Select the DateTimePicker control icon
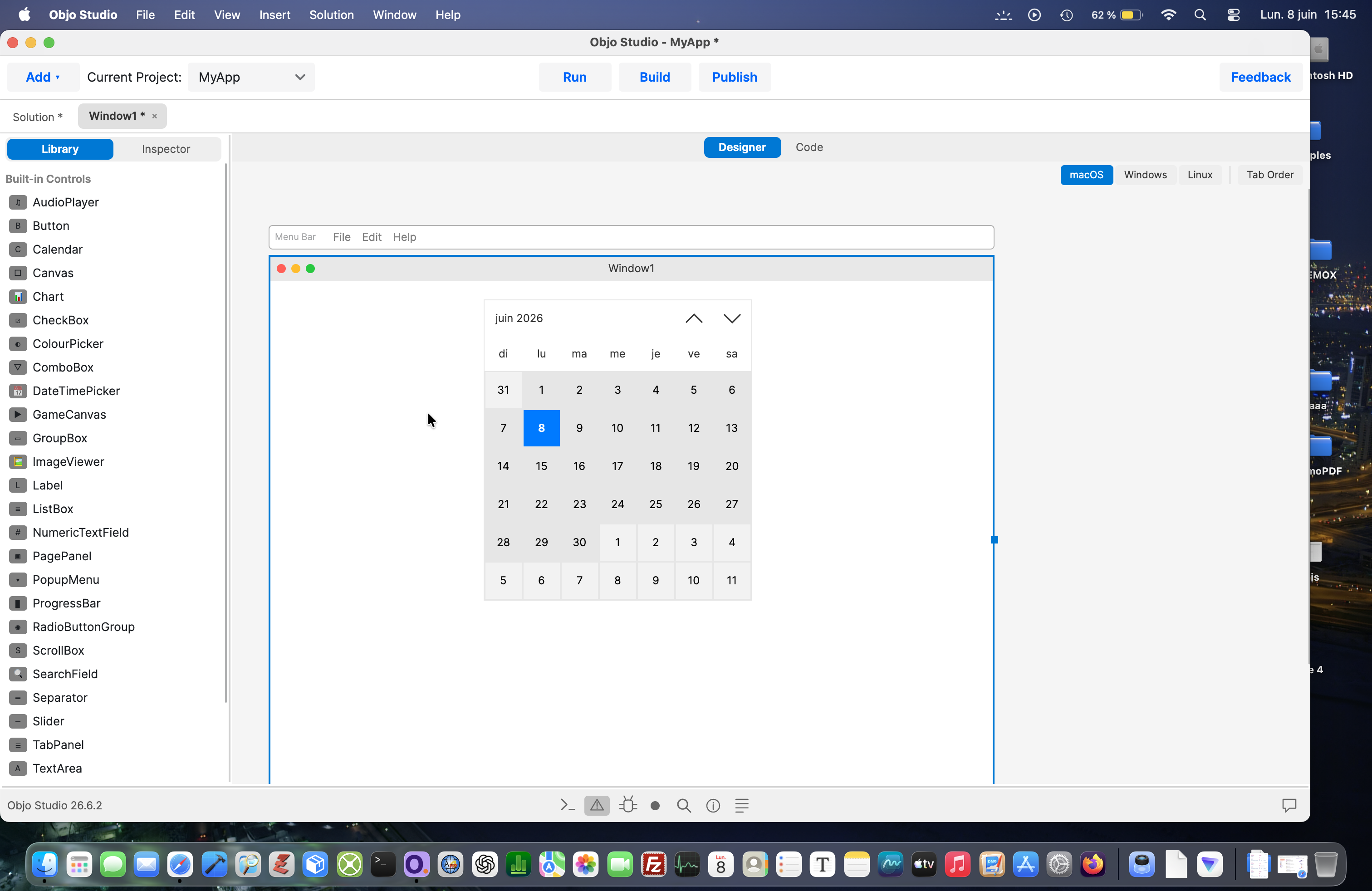The height and width of the screenshot is (891, 1372). [x=18, y=391]
